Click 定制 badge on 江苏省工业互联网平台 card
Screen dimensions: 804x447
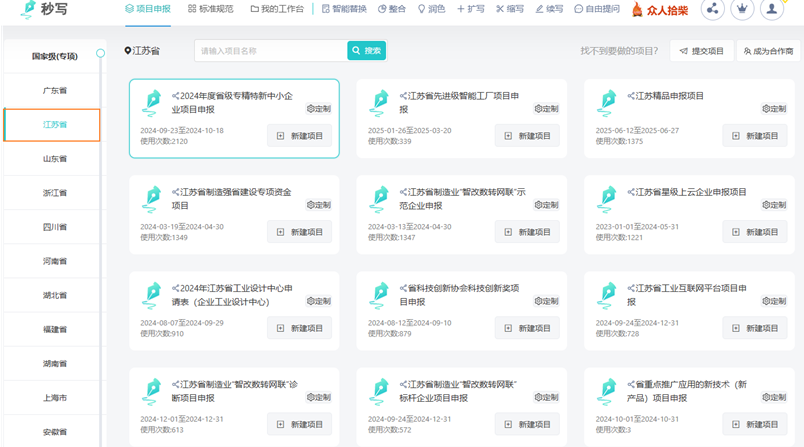click(774, 301)
